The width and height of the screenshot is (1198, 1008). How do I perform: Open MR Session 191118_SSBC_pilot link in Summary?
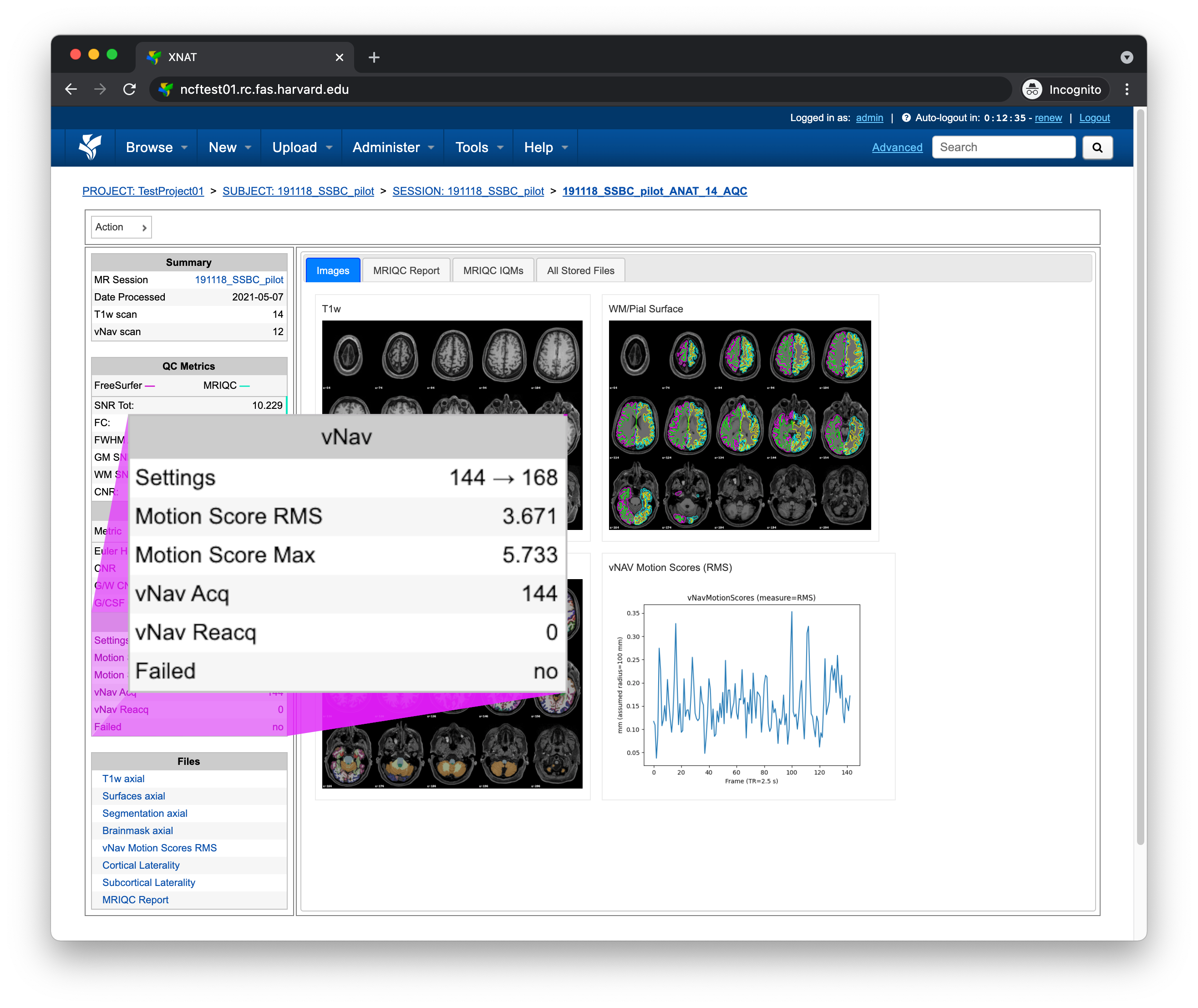pos(239,280)
